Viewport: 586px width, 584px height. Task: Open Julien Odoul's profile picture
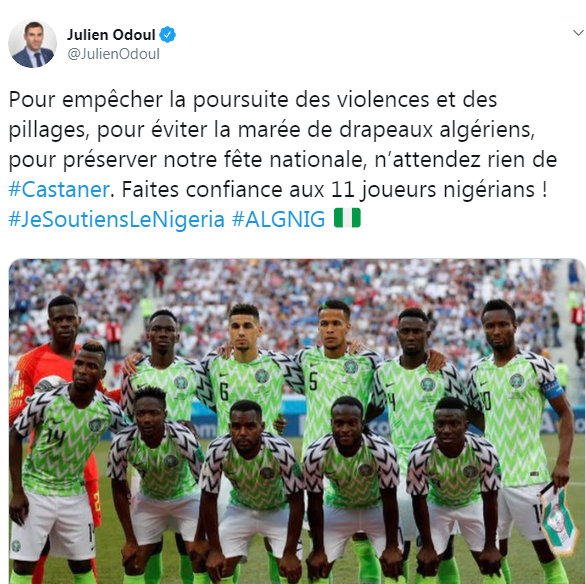[33, 44]
